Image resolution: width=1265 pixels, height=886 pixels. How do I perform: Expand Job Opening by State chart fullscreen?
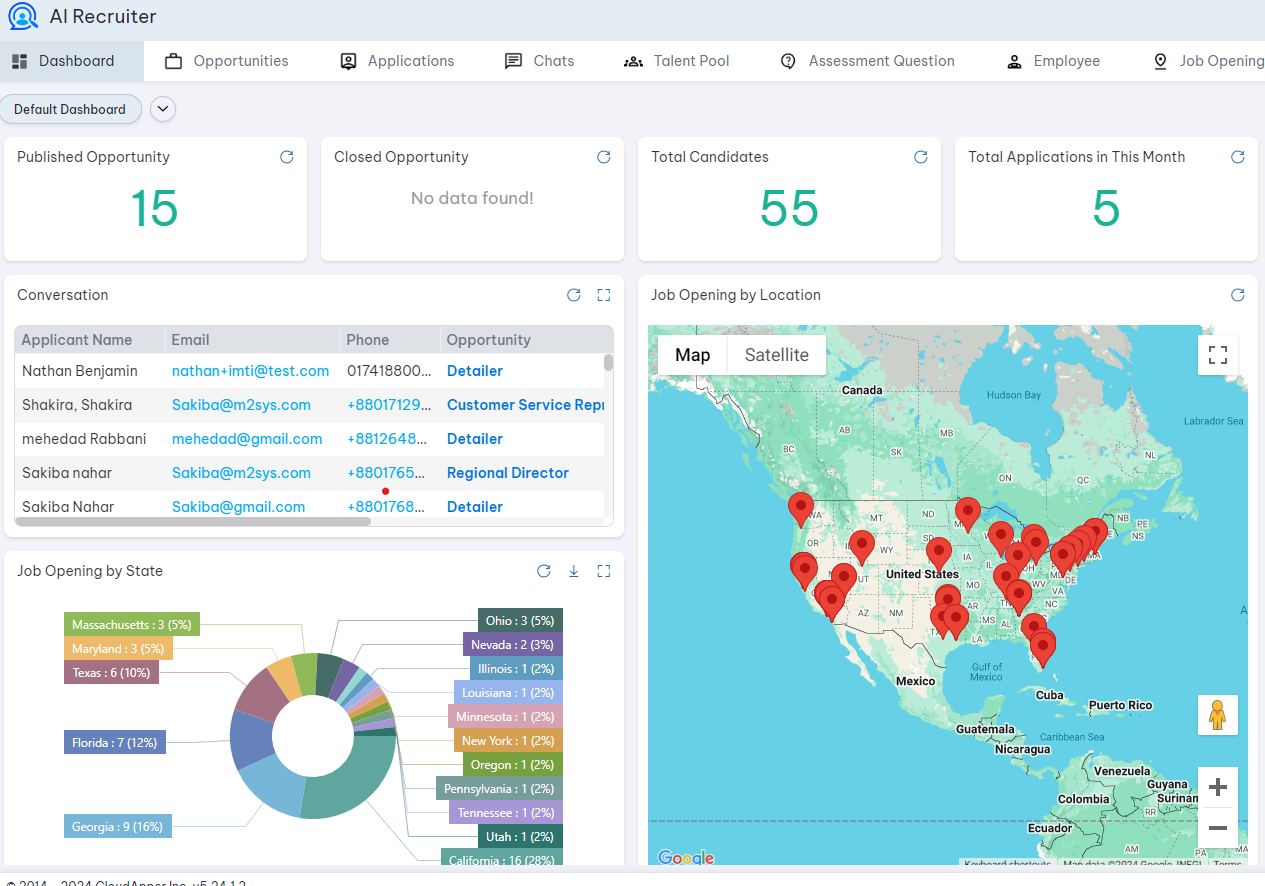[604, 571]
